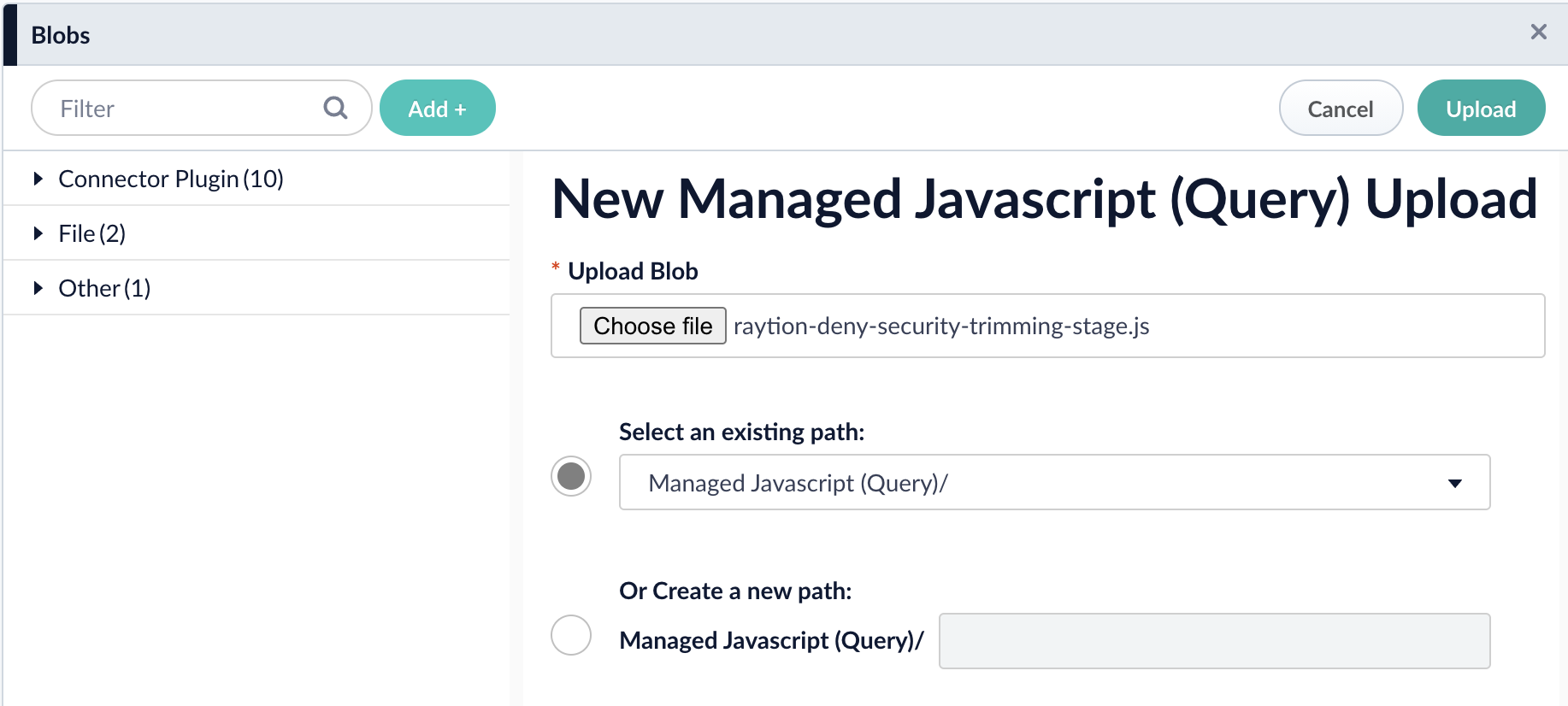Screen dimensions: 1568x706
Task: Click the new path name input box
Action: point(1213,641)
